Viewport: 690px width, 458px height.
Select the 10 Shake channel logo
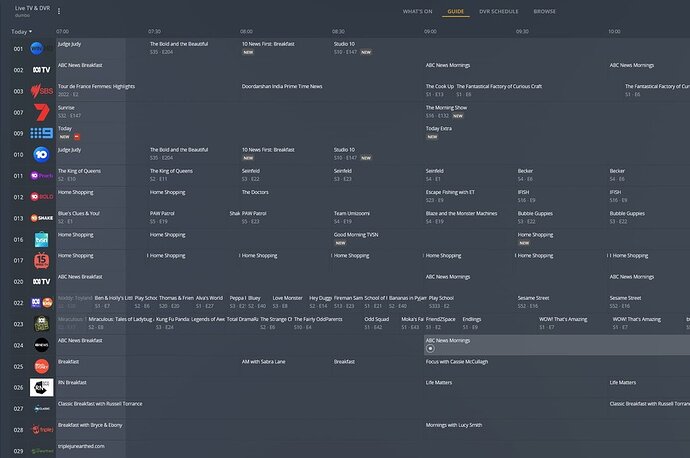pyautogui.click(x=41, y=218)
